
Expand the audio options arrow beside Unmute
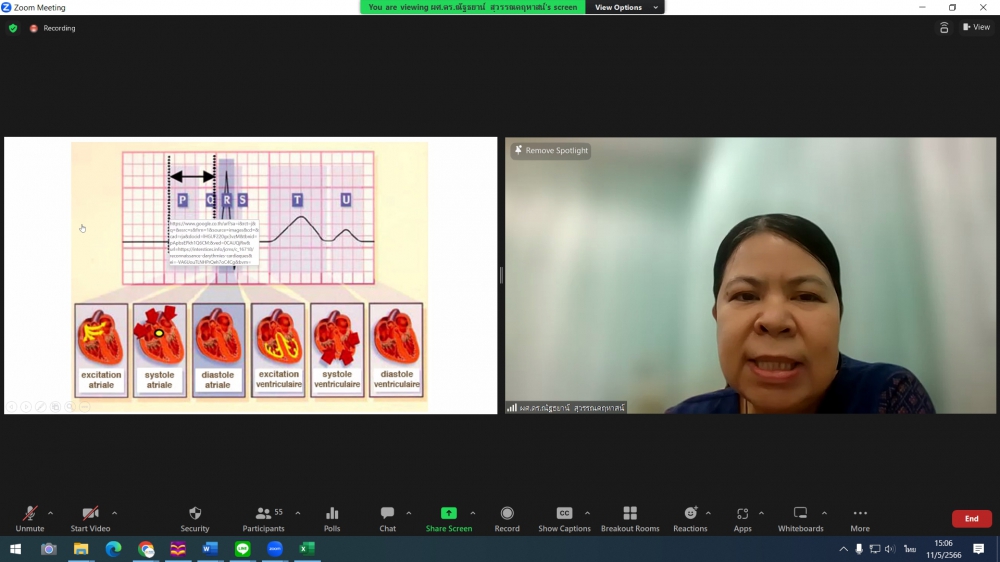click(x=51, y=513)
